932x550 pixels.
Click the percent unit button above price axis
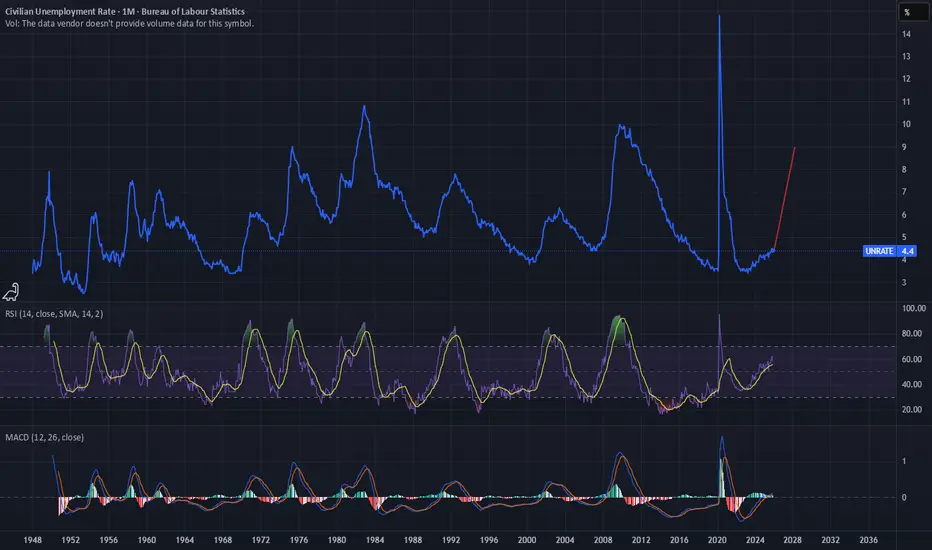click(906, 13)
